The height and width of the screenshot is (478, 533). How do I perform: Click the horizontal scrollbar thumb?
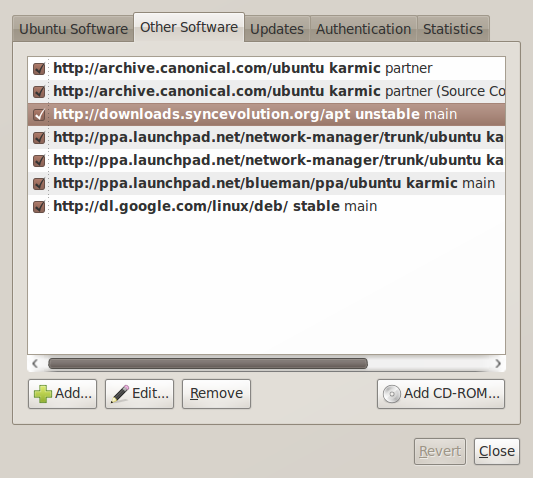(x=208, y=363)
